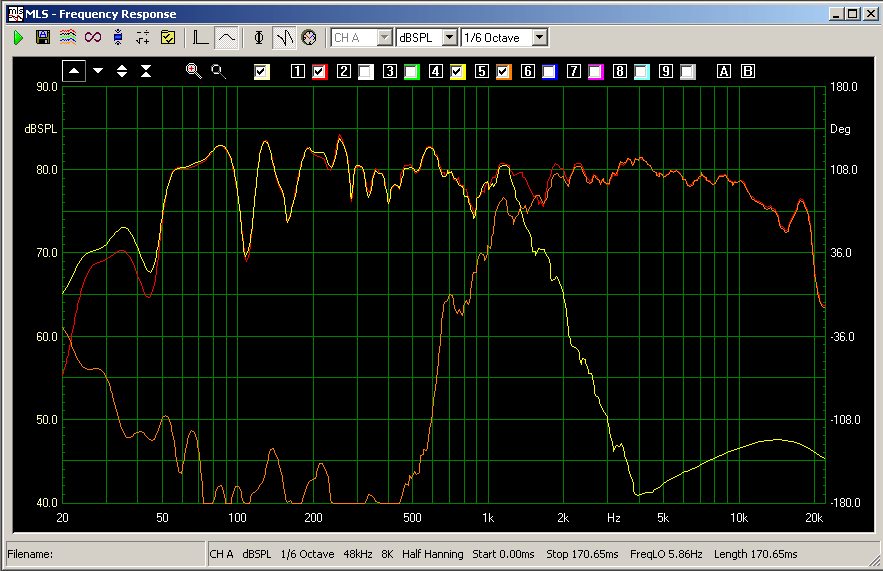Click the multicolored wavy lines toolbar icon
Viewport: 883px width, 571px height.
[68, 38]
